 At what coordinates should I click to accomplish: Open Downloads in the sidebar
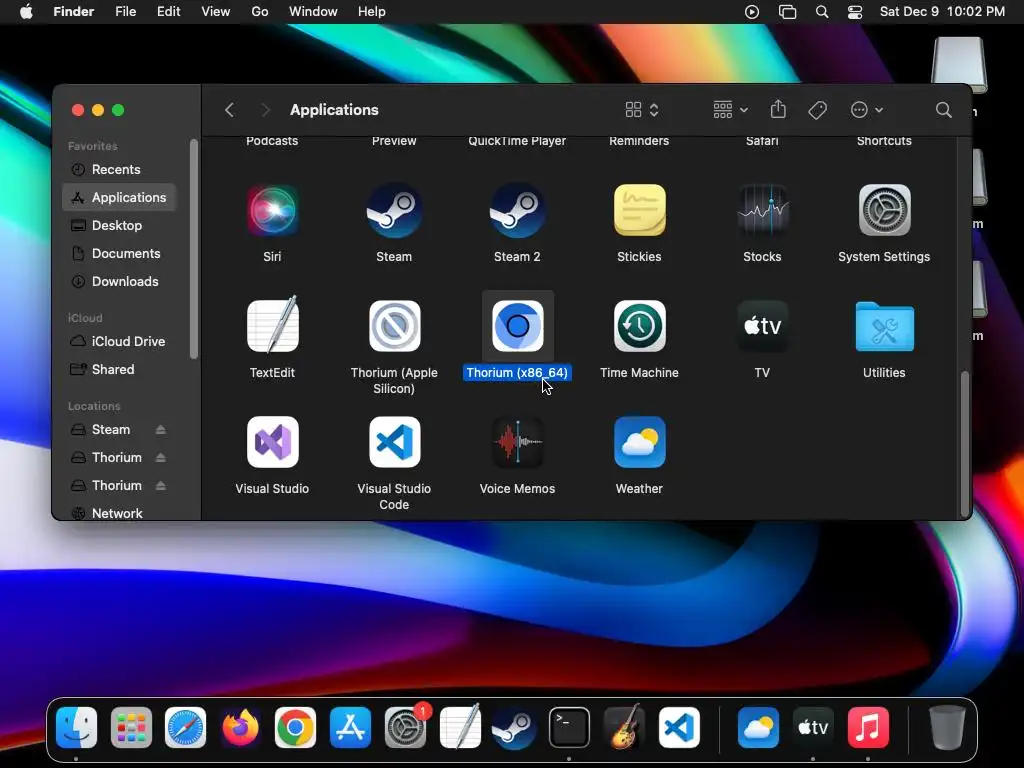tap(119, 281)
